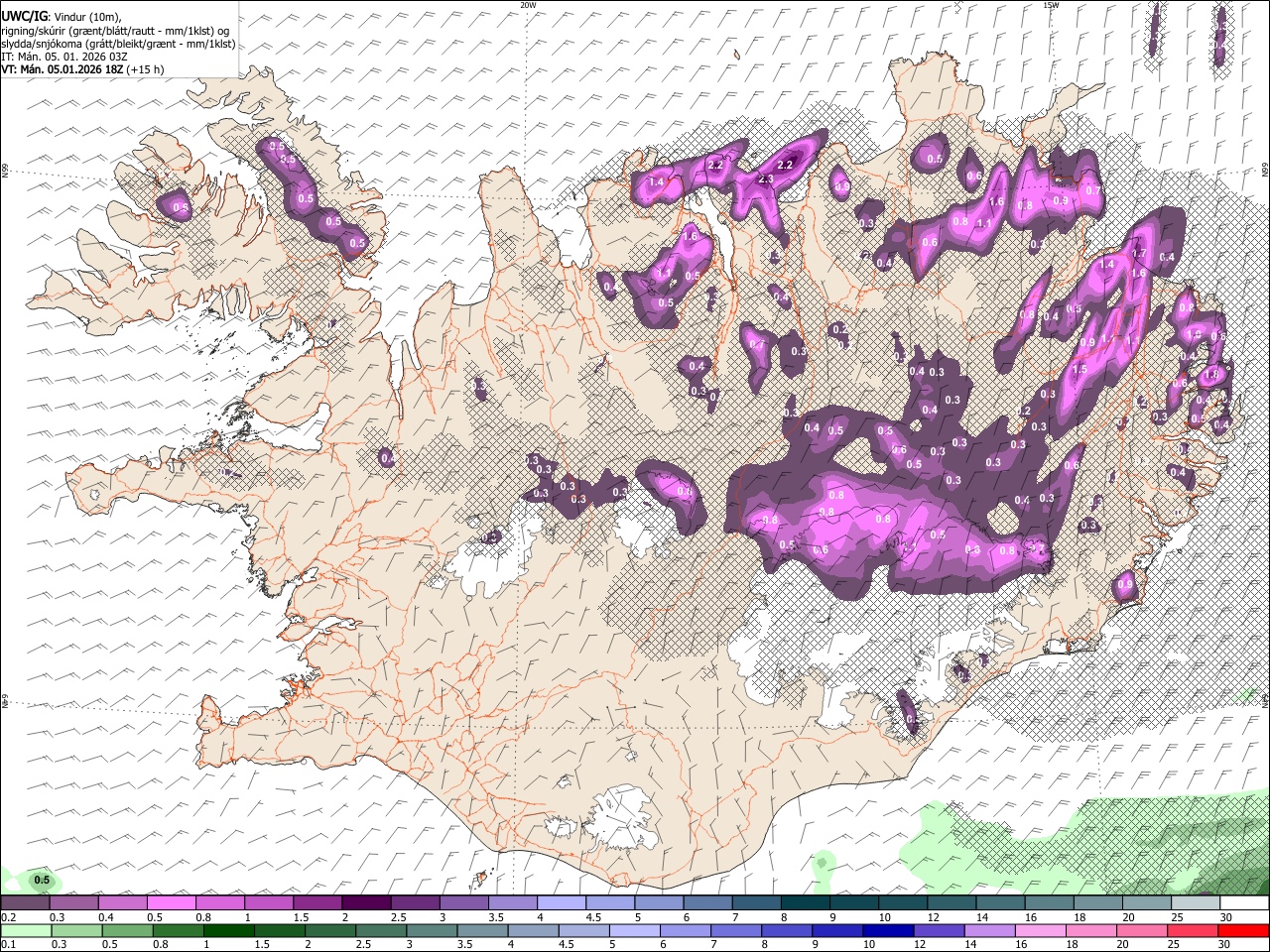Pick the violet 12–14 rain legend swatch
The height and width of the screenshot is (952, 1270).
tap(939, 930)
